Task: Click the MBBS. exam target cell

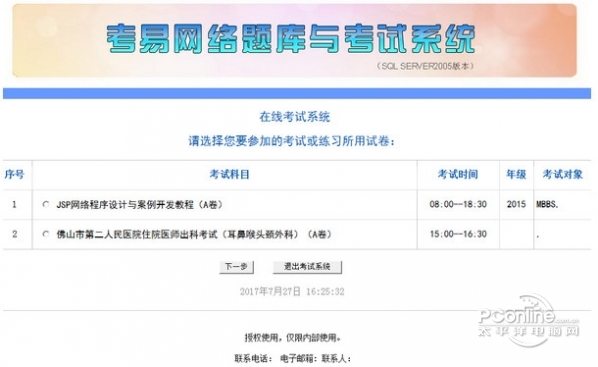Action: click(547, 204)
